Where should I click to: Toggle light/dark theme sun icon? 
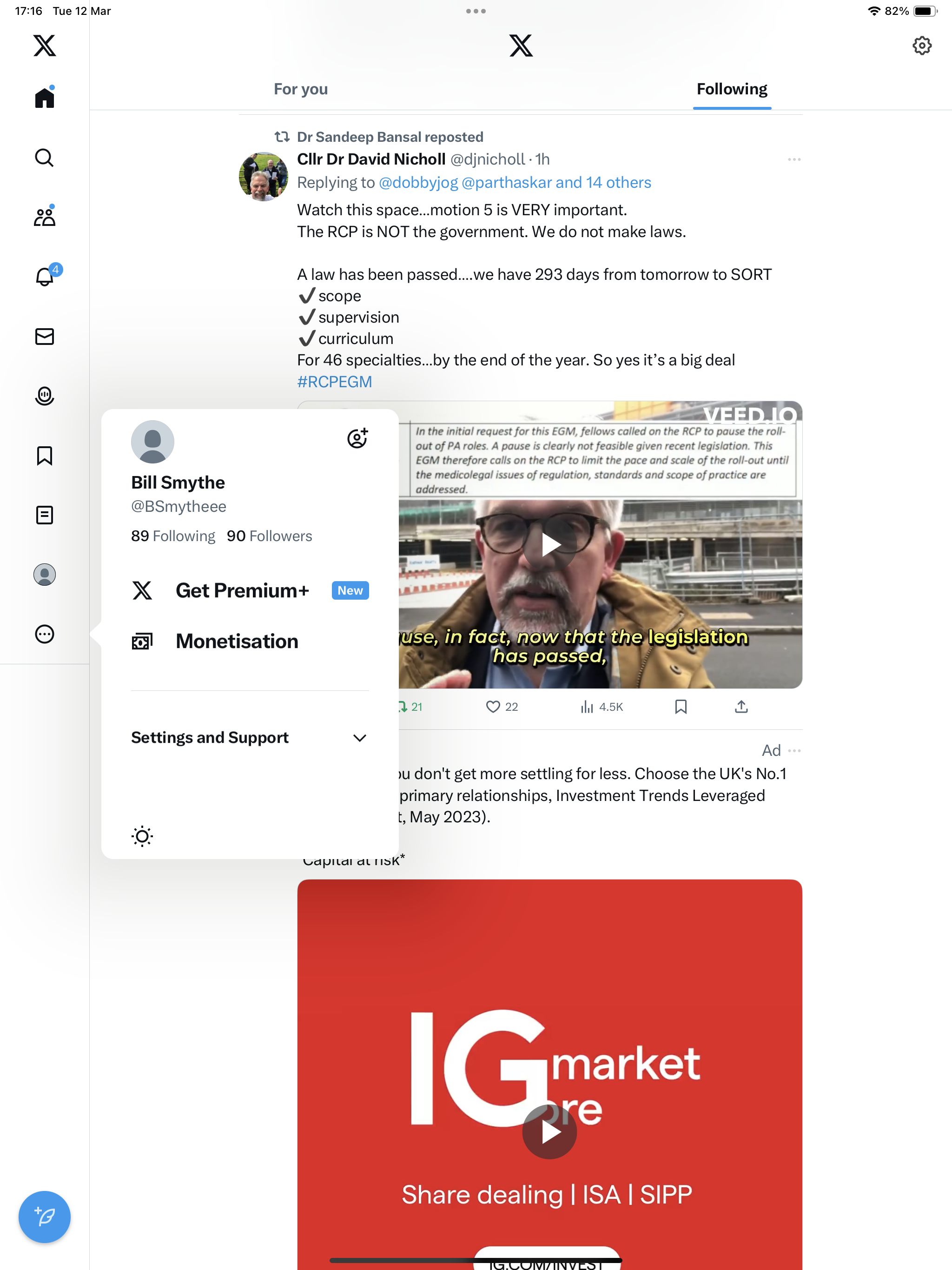[142, 836]
